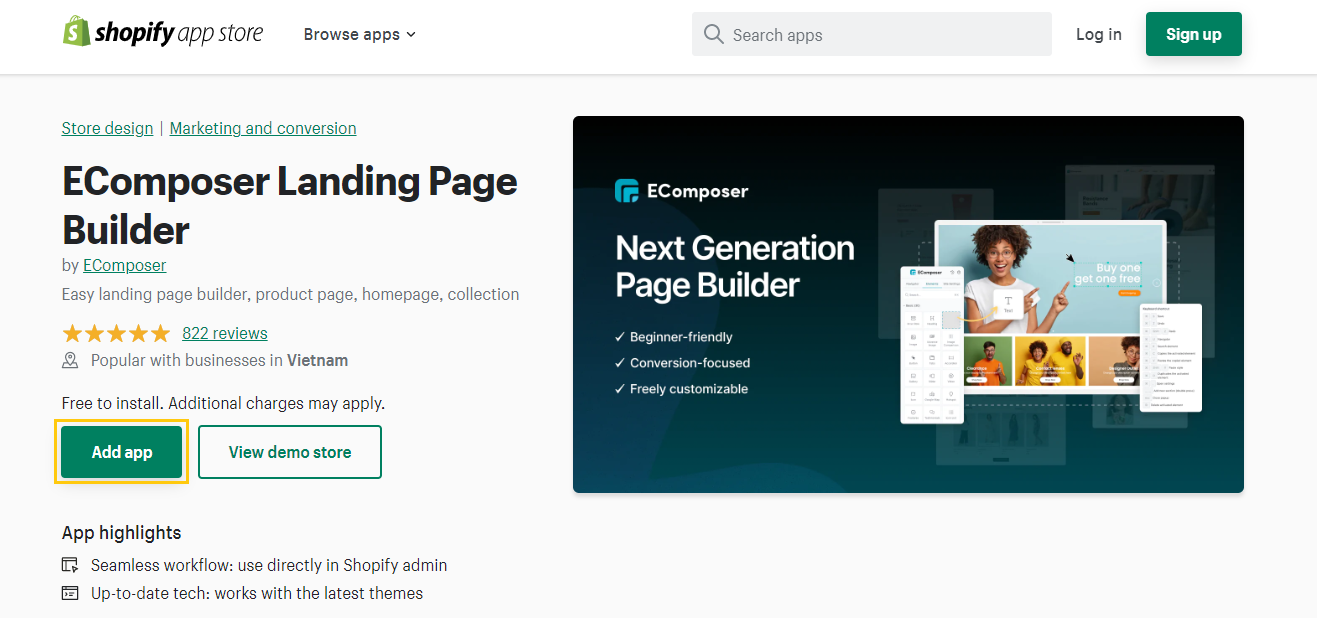This screenshot has width=1317, height=618.
Task: Click 'Seamless workflow: use directly in Shopify admin'
Action: pos(269,565)
